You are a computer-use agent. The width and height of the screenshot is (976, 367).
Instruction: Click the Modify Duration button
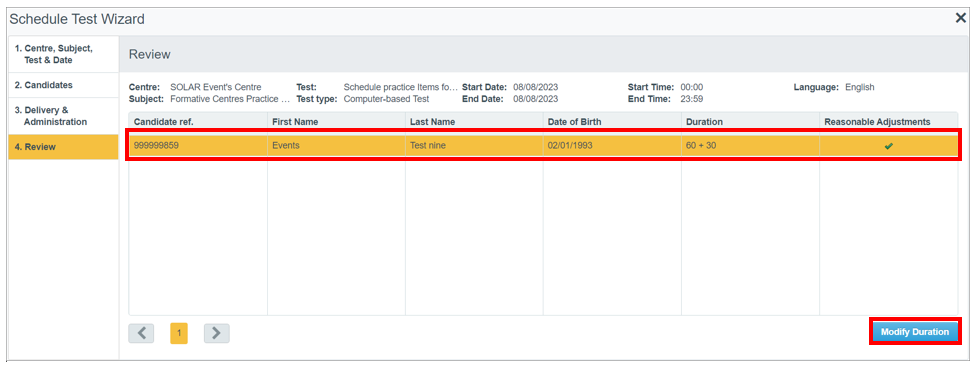tap(915, 332)
